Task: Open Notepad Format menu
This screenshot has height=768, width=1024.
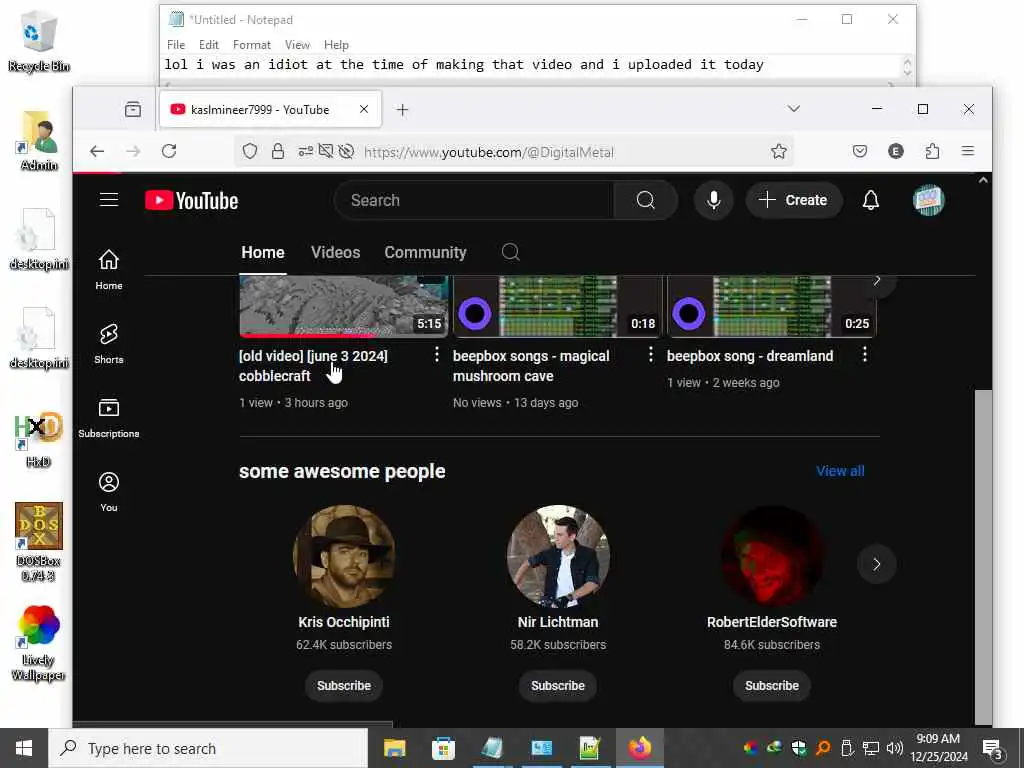Action: [251, 44]
